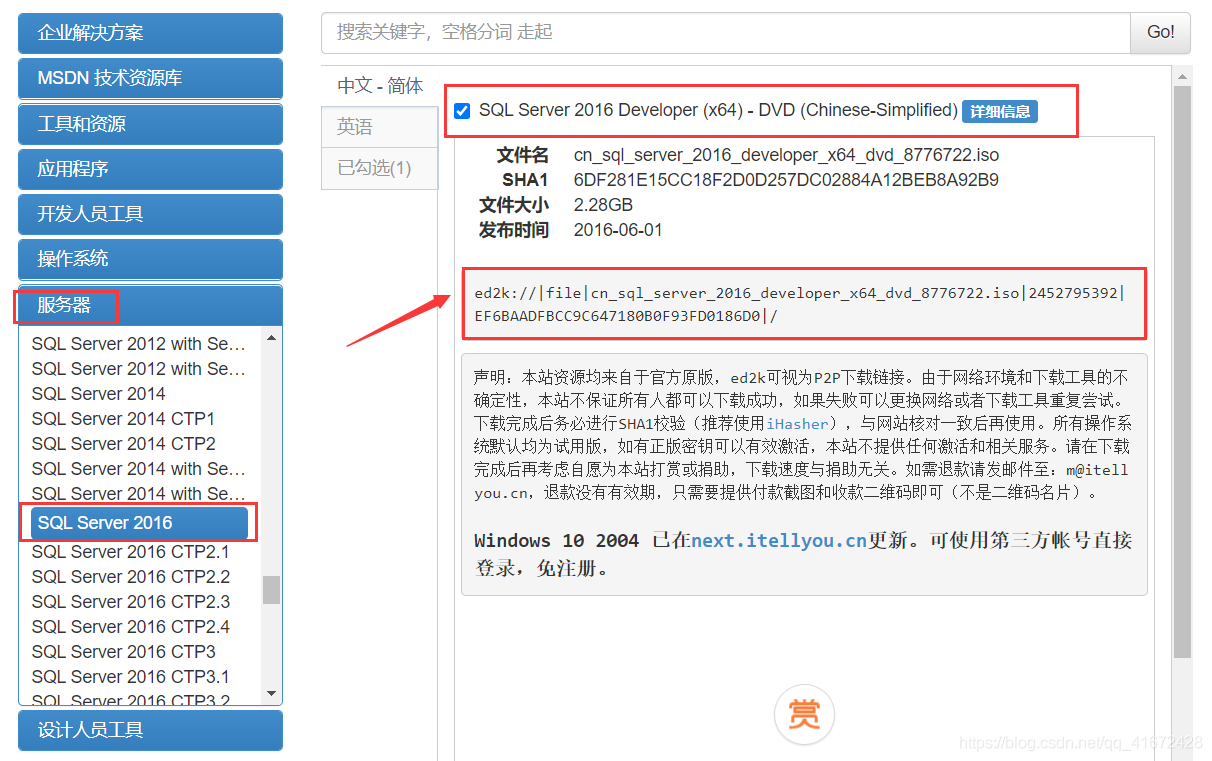1212x761 pixels.
Task: Click the server list scroll-down arrow
Action: [271, 693]
